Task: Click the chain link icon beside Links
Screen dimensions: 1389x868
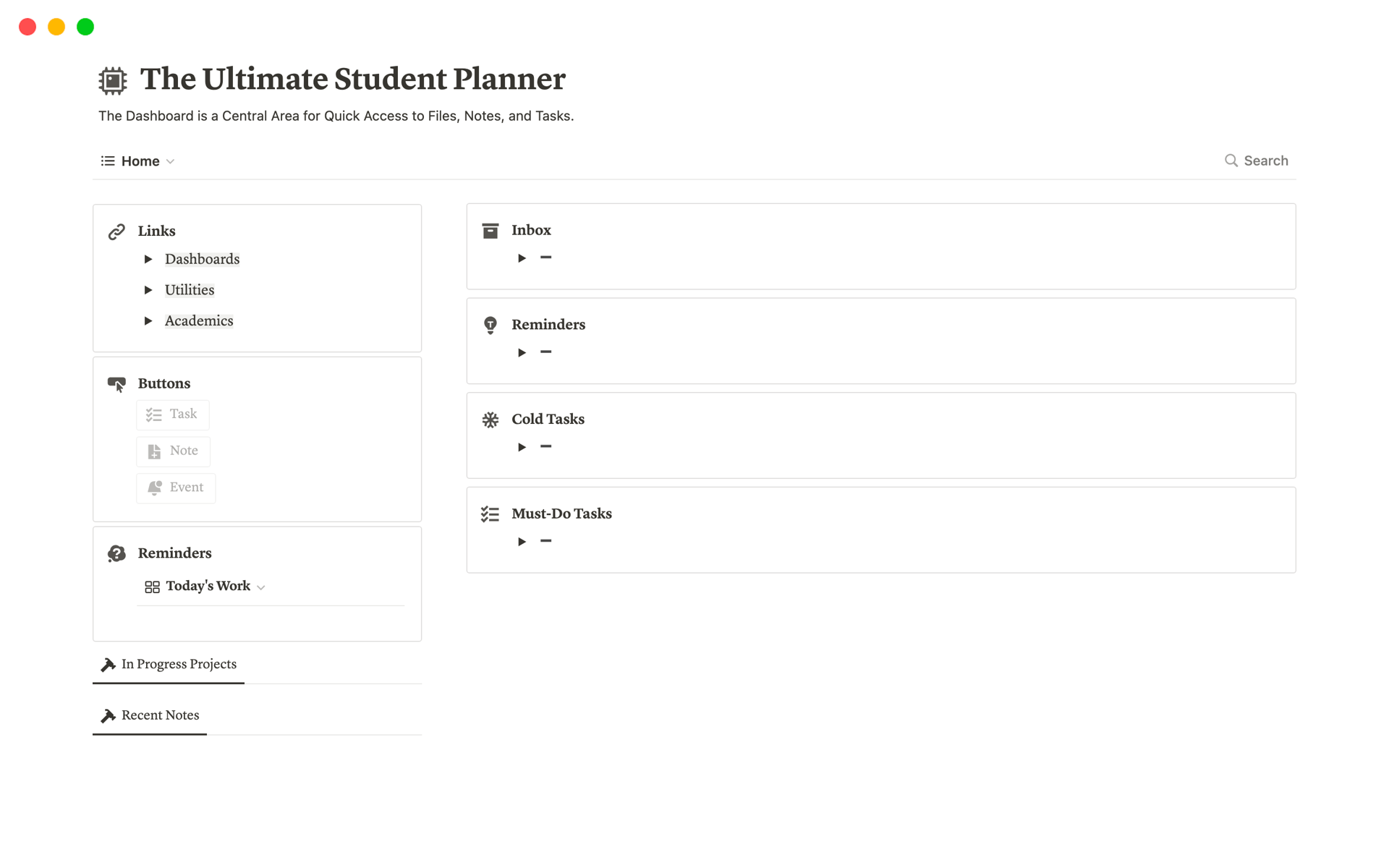Action: tap(116, 231)
